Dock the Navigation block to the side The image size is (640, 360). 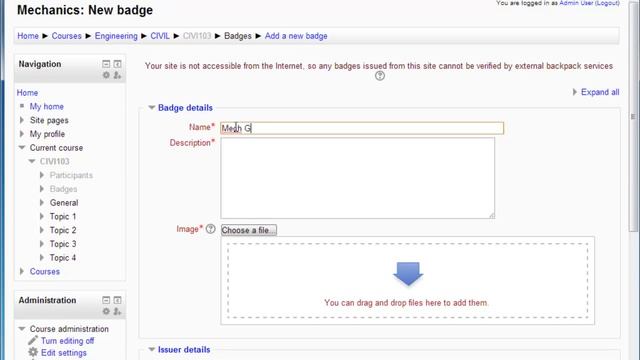coord(117,64)
